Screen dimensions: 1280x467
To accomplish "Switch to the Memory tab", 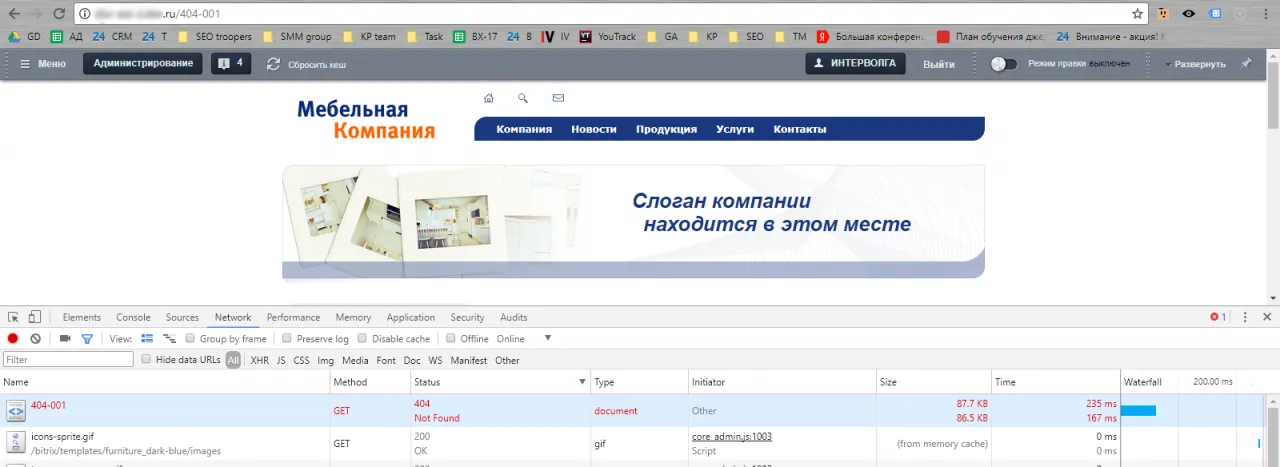I will click(x=353, y=317).
